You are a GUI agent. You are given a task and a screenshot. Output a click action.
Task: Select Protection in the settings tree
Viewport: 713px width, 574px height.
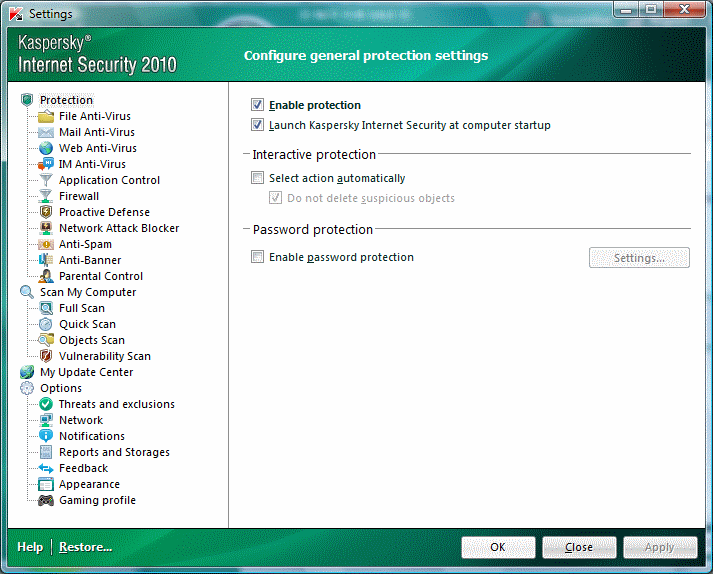tap(66, 100)
